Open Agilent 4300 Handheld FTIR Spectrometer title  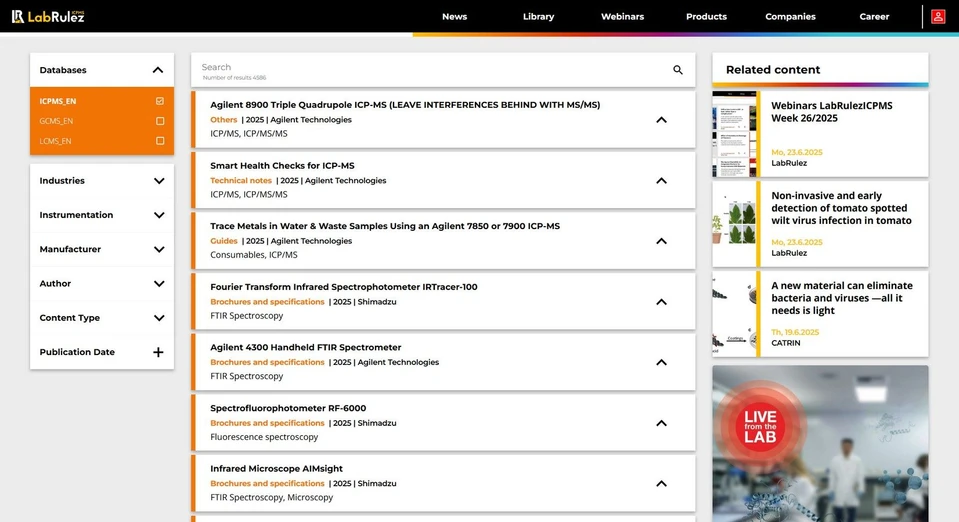pyautogui.click(x=305, y=347)
